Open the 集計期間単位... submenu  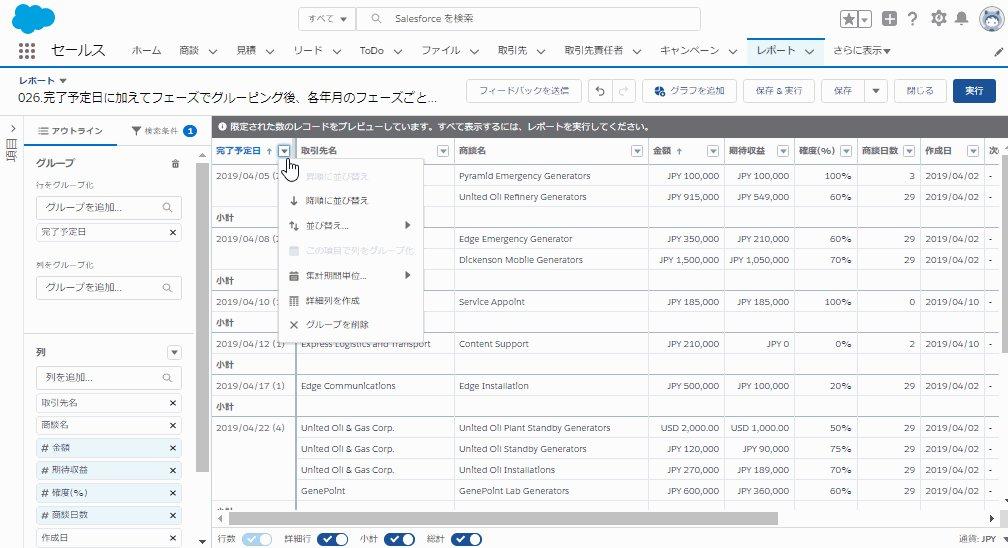tap(351, 276)
